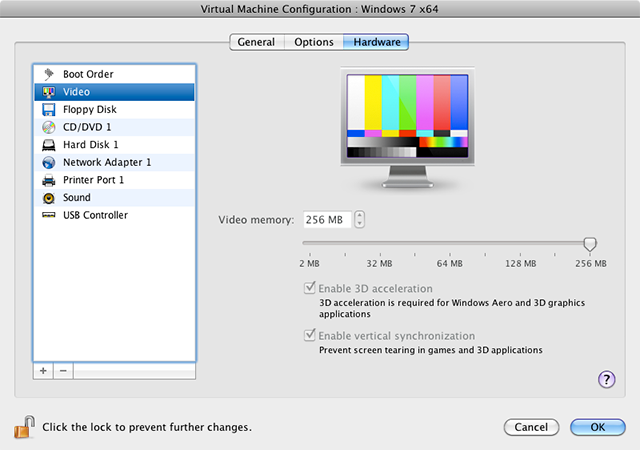Select USB Controller in the hardware list

(114, 215)
